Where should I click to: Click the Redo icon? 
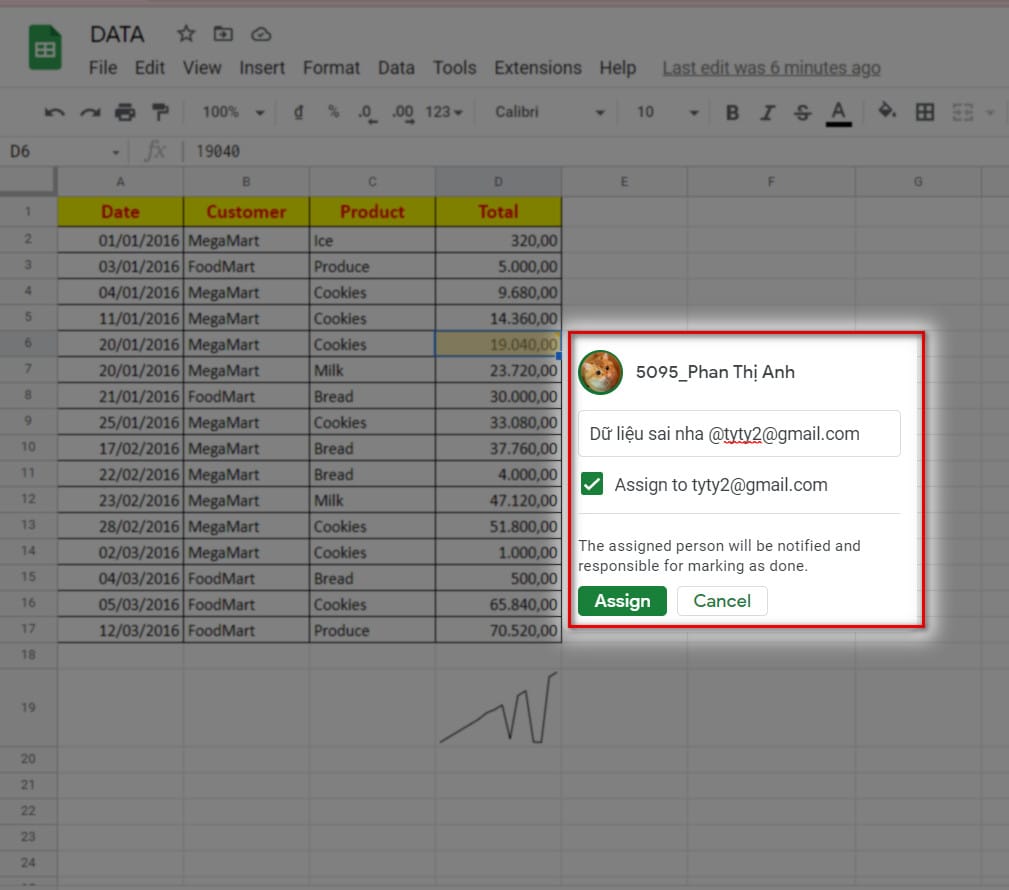pos(89,112)
